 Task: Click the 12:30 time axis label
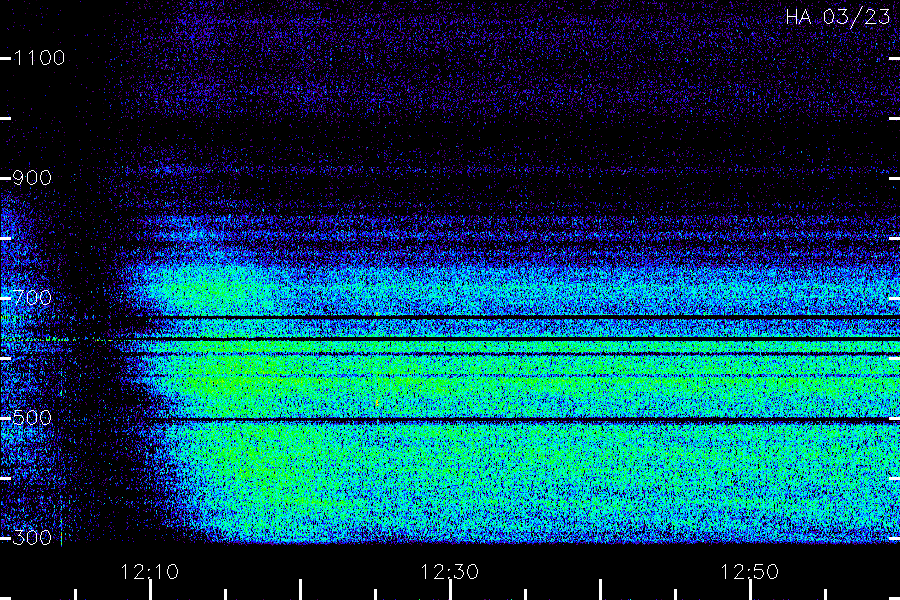449,572
